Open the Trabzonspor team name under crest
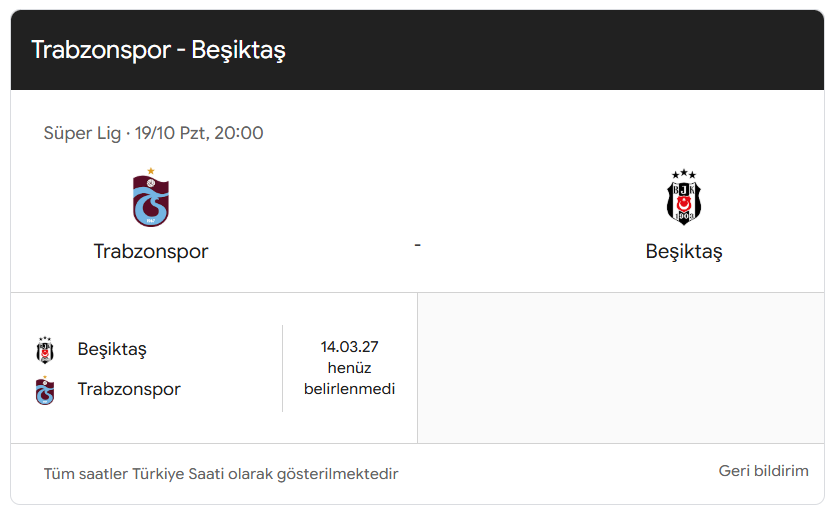 (x=151, y=252)
